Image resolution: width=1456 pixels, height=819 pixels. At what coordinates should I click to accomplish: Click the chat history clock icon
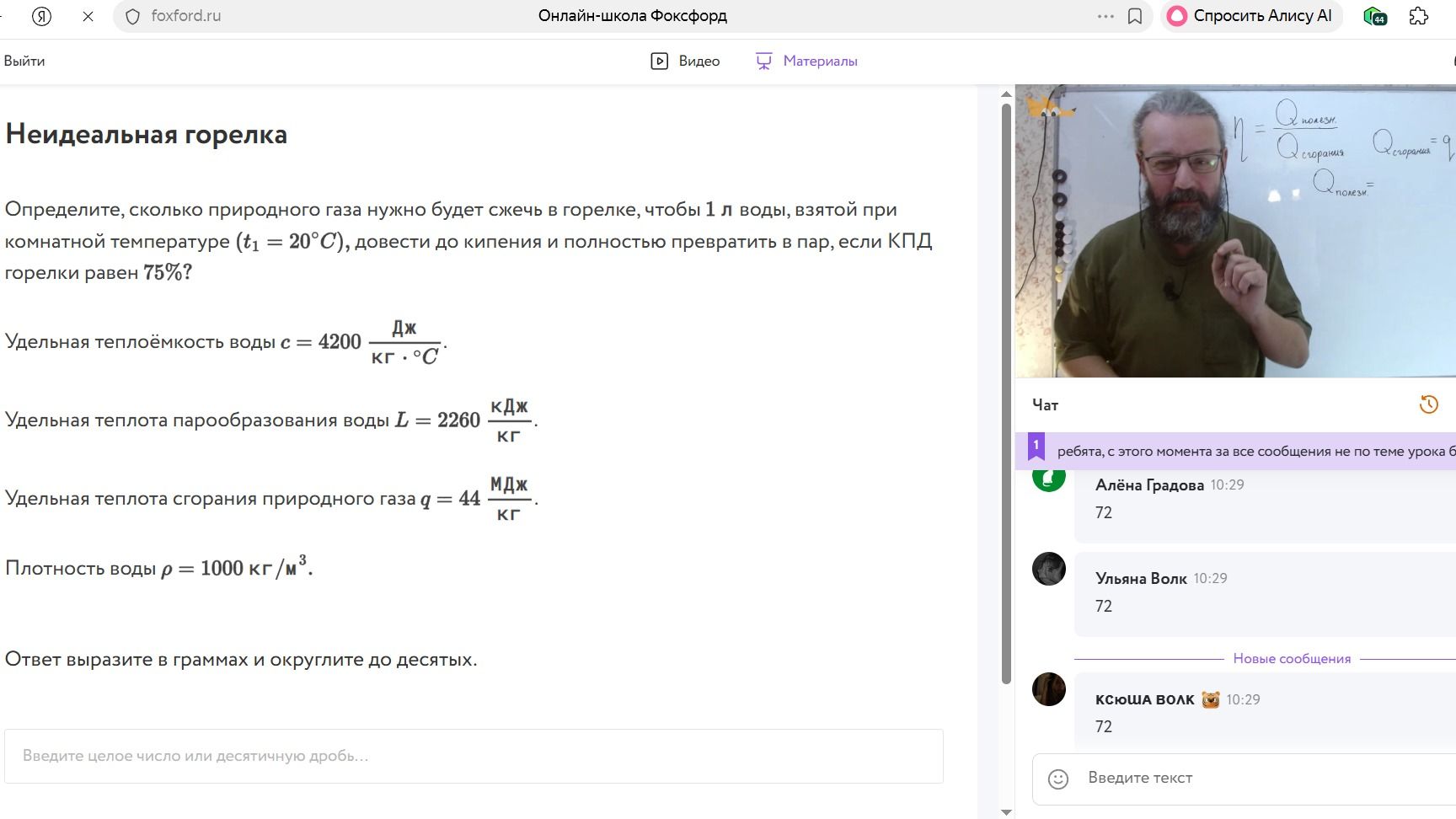pos(1428,404)
